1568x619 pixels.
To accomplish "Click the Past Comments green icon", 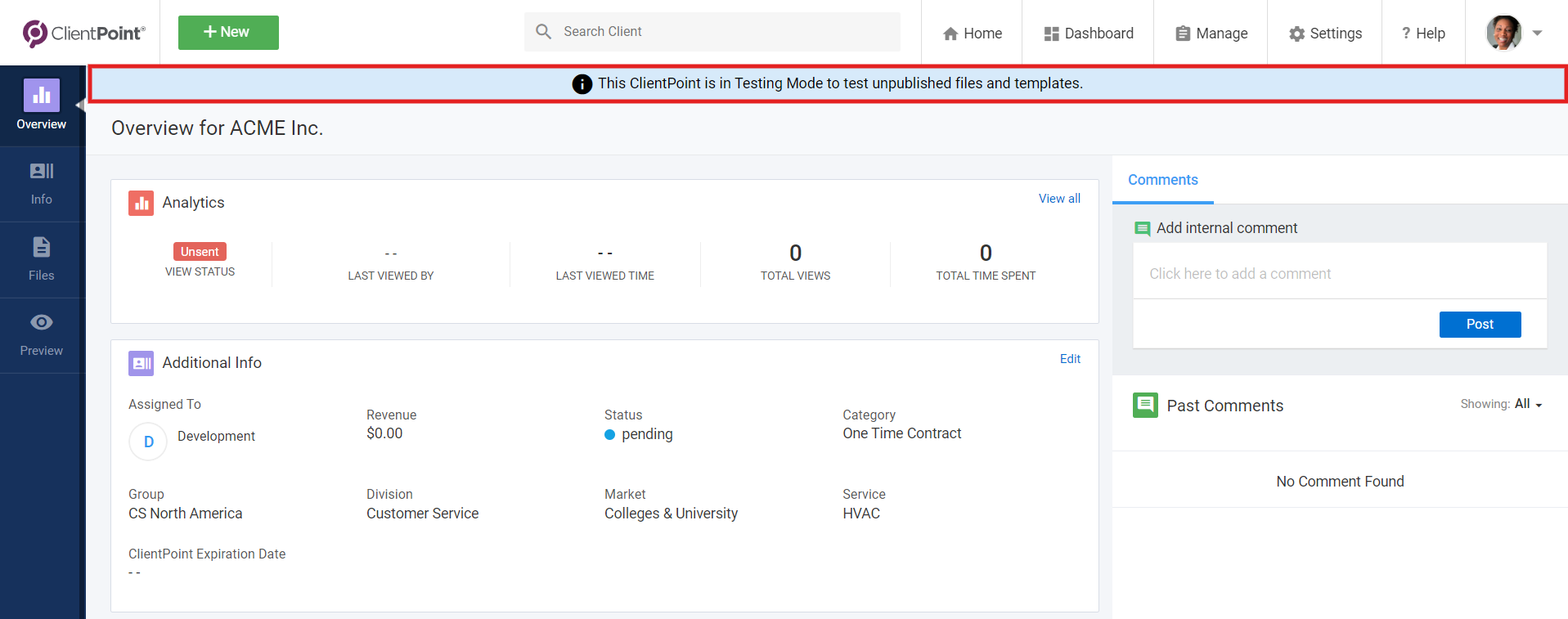I will 1145,405.
